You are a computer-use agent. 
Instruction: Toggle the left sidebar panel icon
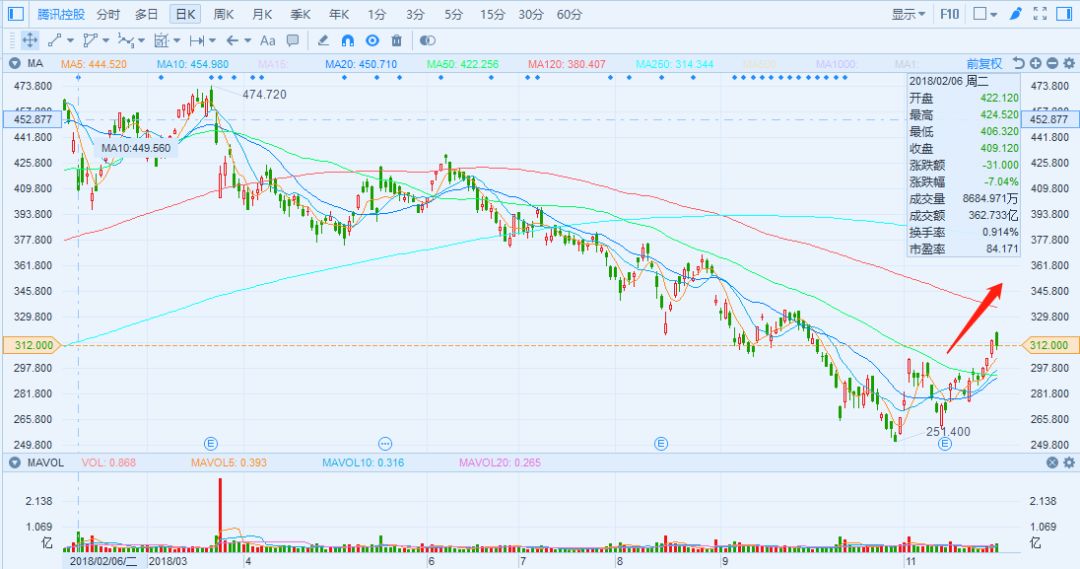[x=15, y=14]
